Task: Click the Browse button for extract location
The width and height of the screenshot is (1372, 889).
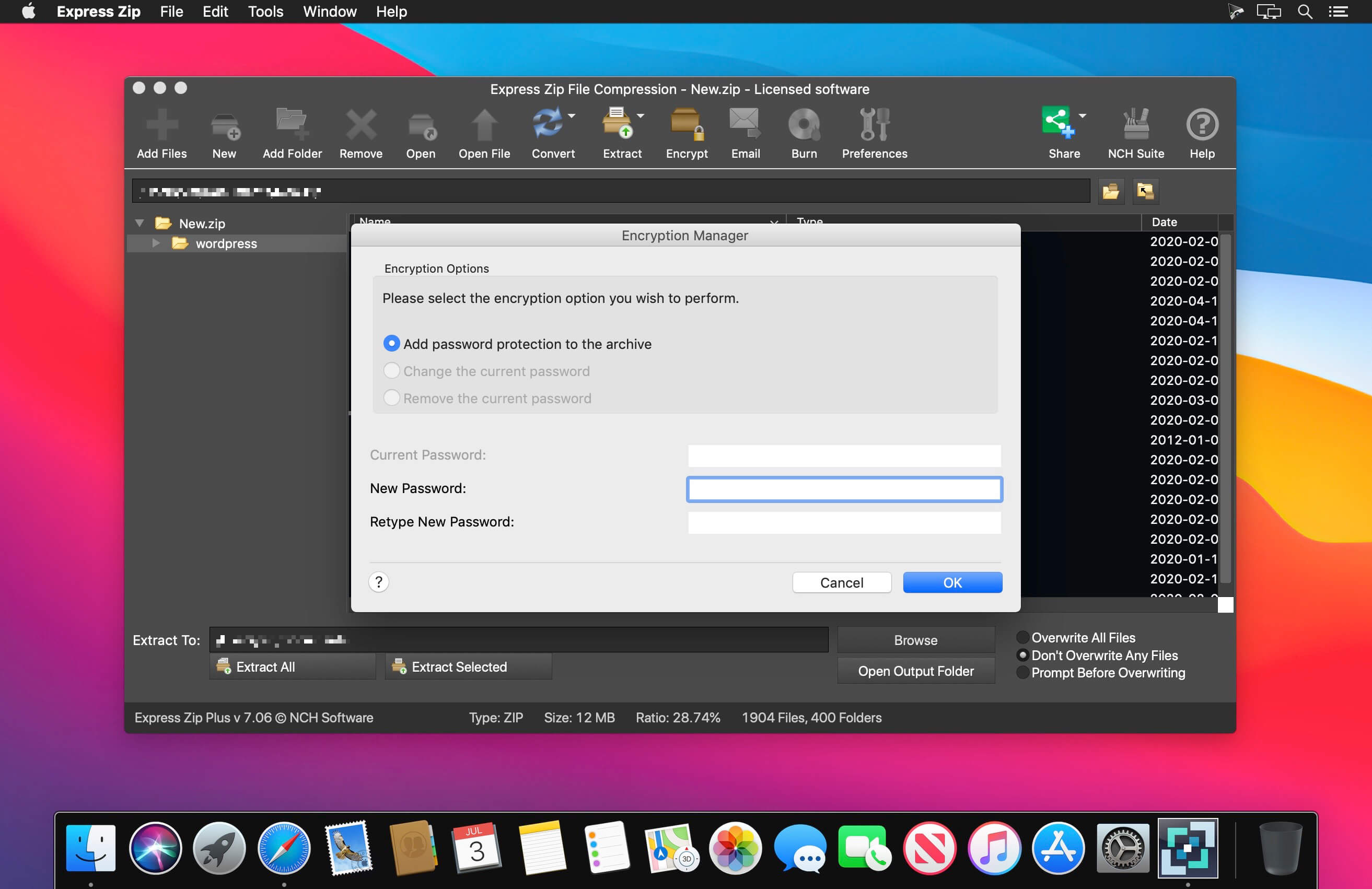Action: click(x=915, y=639)
